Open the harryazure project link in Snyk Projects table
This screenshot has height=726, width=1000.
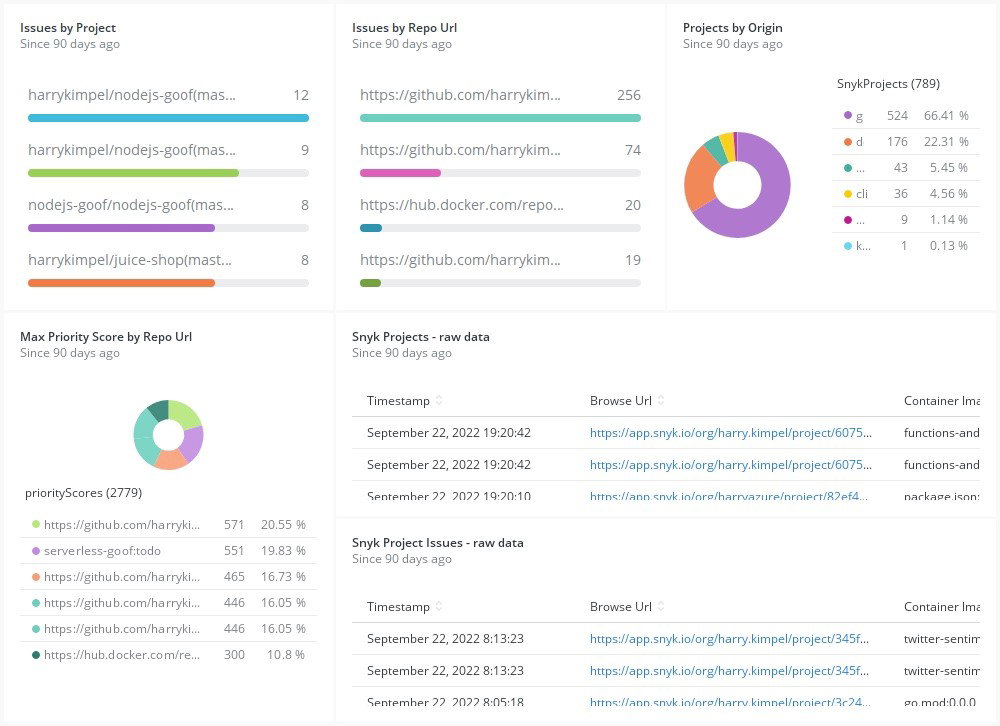729,496
